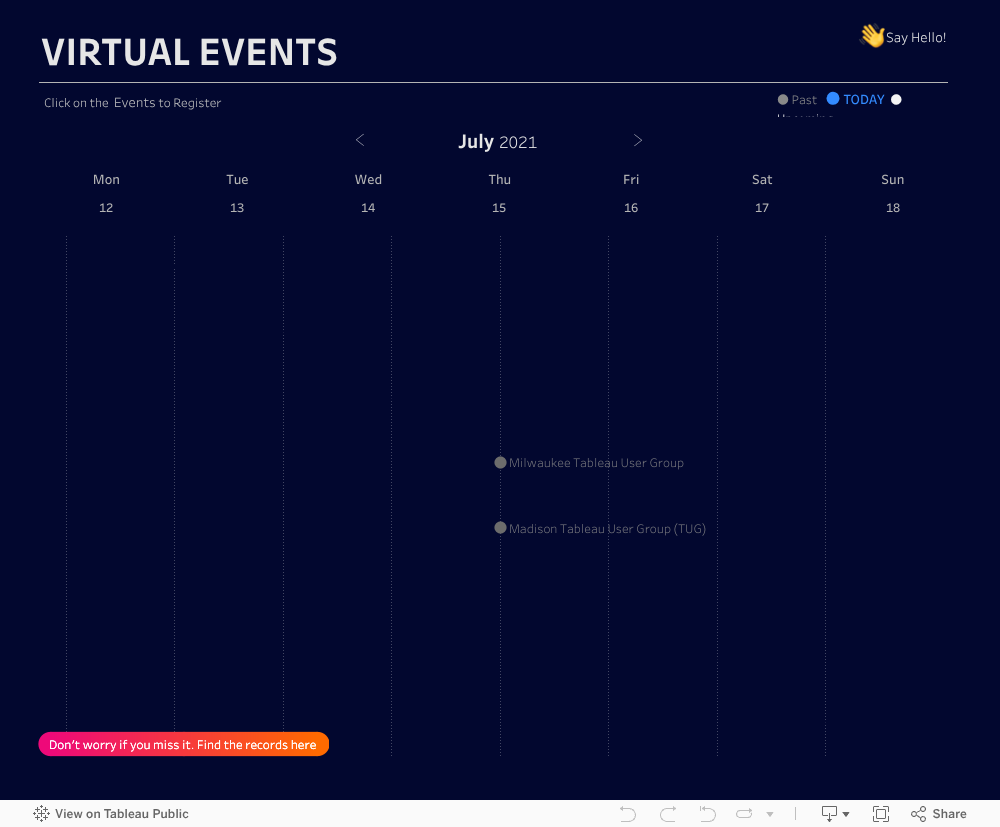Open Madison Tableau User Group (TUG) text
This screenshot has height=827, width=1000.
coord(607,529)
